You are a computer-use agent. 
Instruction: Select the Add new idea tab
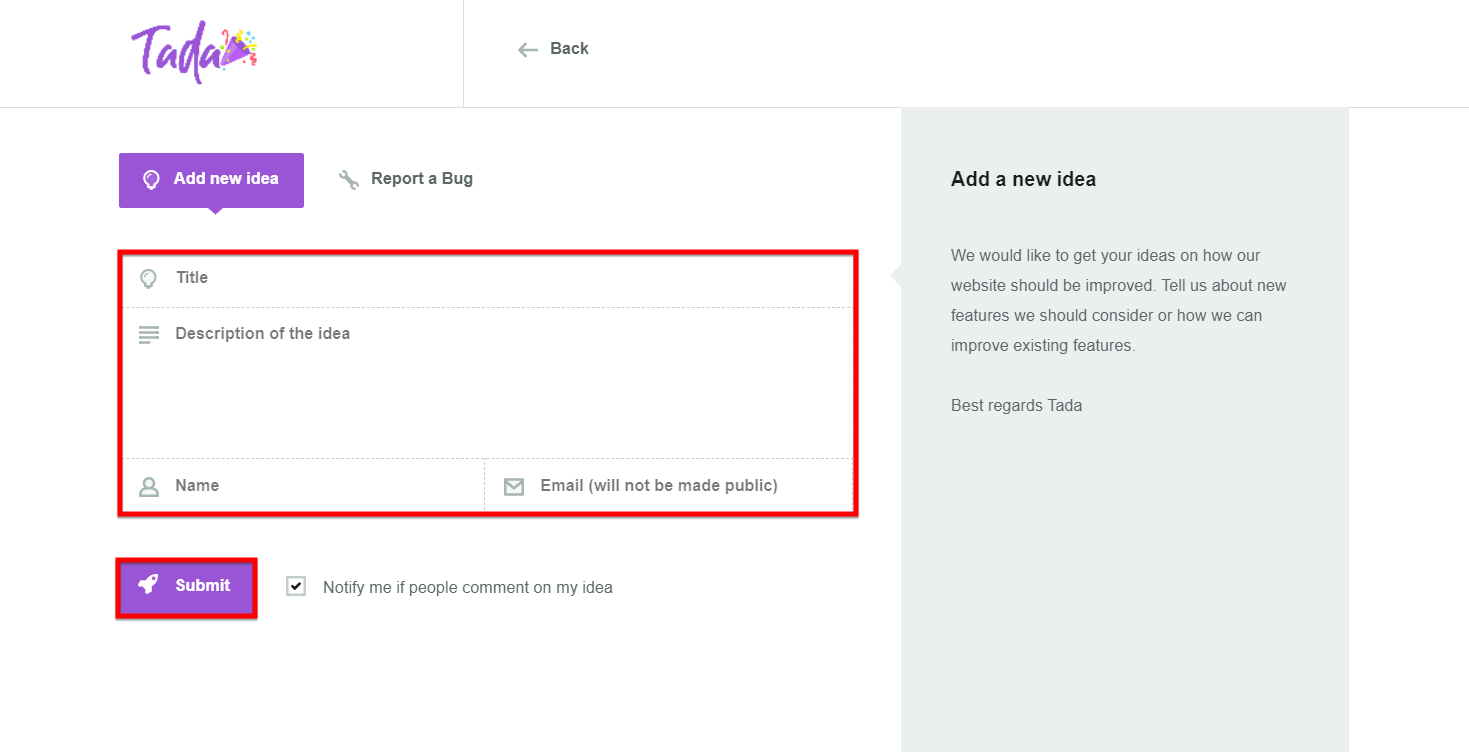pyautogui.click(x=211, y=180)
